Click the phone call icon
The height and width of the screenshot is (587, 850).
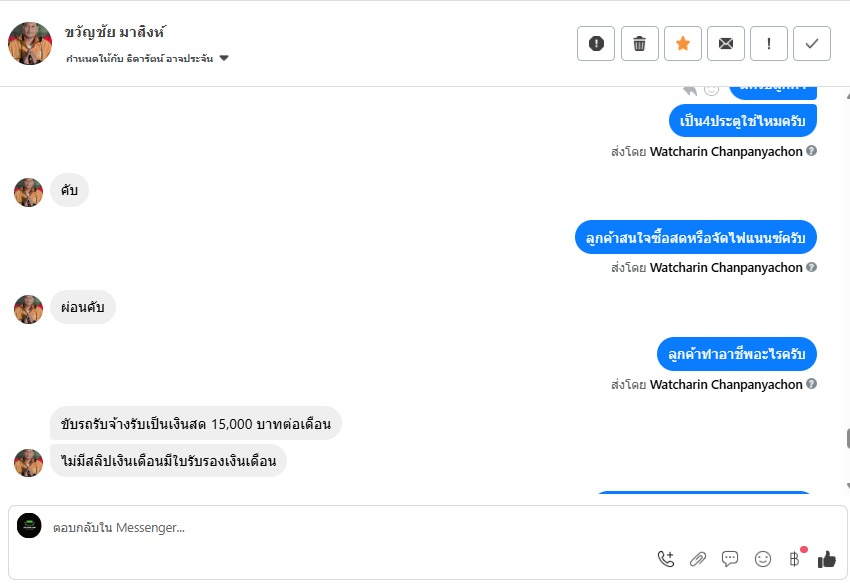666,559
